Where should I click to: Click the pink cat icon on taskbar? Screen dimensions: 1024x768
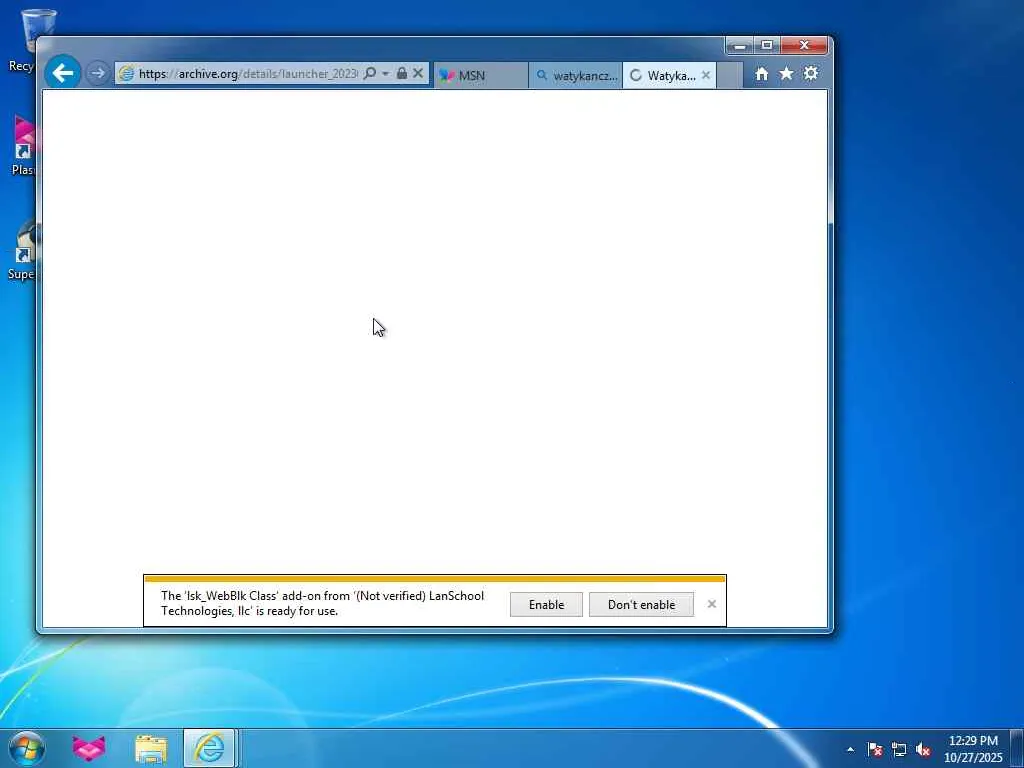pos(89,748)
